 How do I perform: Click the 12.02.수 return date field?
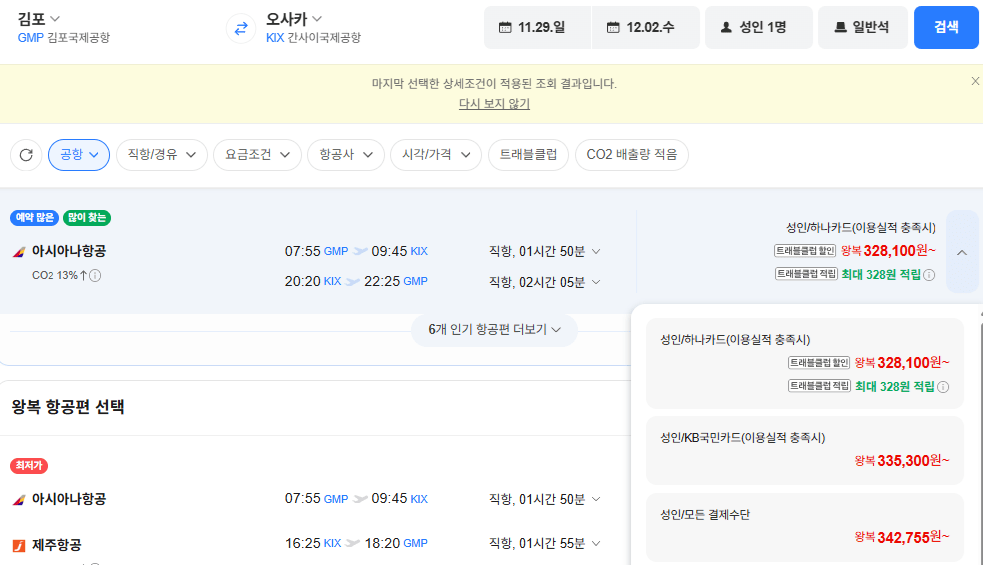pos(646,28)
